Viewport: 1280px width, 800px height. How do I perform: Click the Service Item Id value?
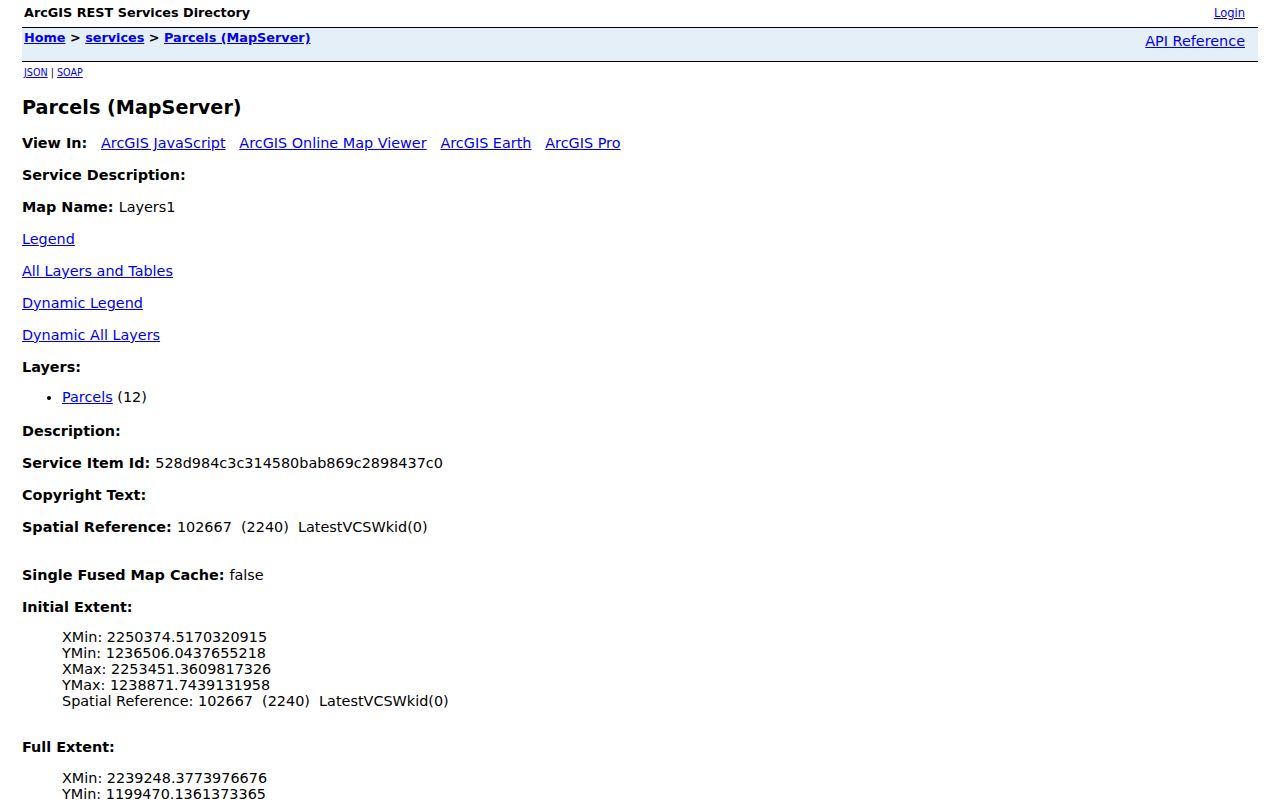(299, 463)
